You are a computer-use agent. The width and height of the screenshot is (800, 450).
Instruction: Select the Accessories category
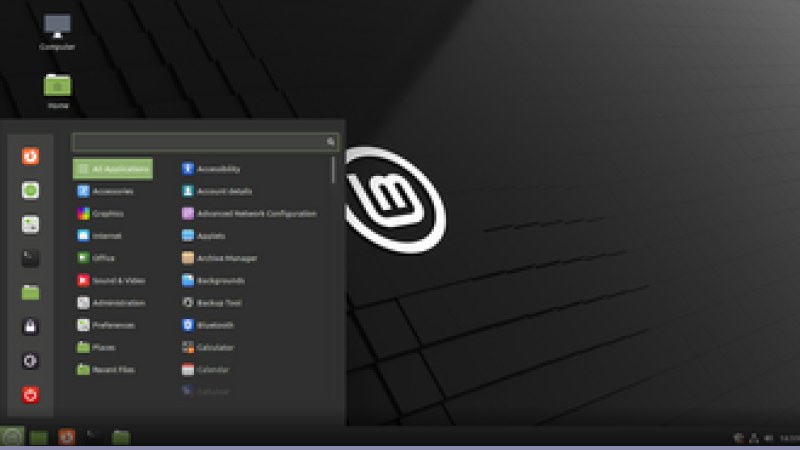tap(113, 191)
